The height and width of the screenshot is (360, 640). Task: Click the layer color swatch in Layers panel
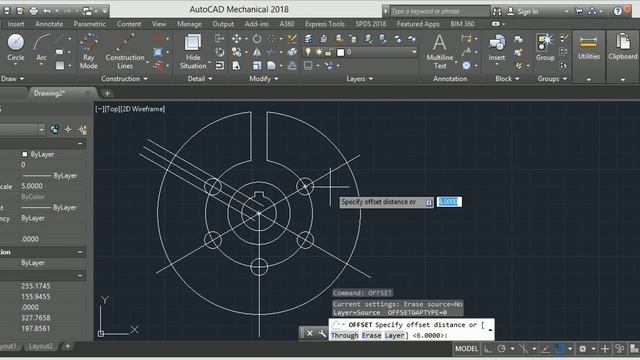[340, 52]
